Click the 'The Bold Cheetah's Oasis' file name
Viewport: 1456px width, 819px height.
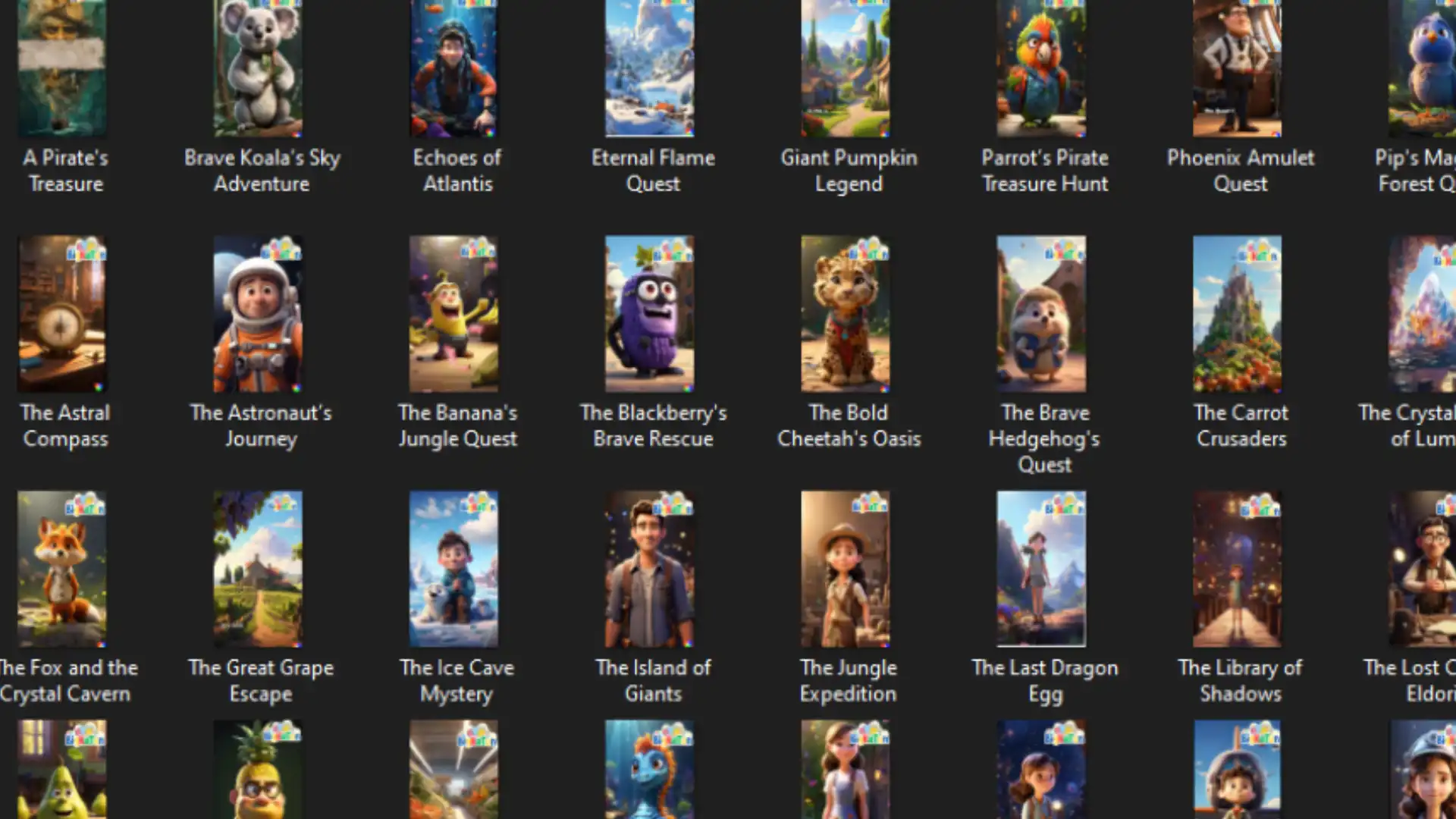point(849,425)
